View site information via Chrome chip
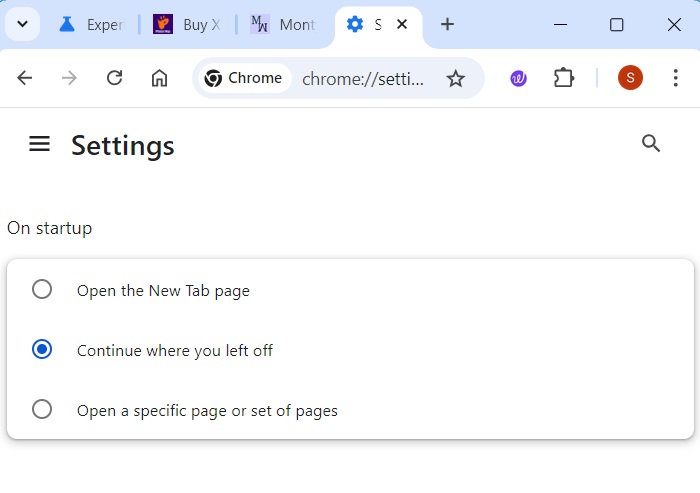 [x=244, y=78]
